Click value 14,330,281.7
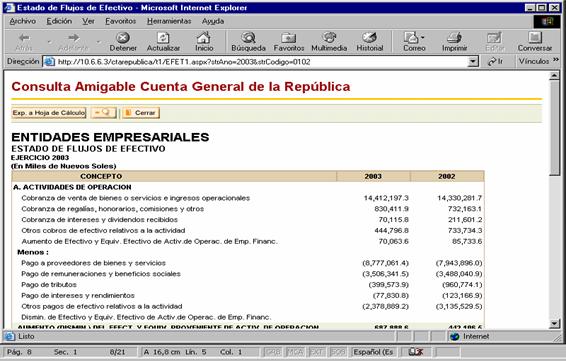This screenshot has height=361, width=566. 460,198
